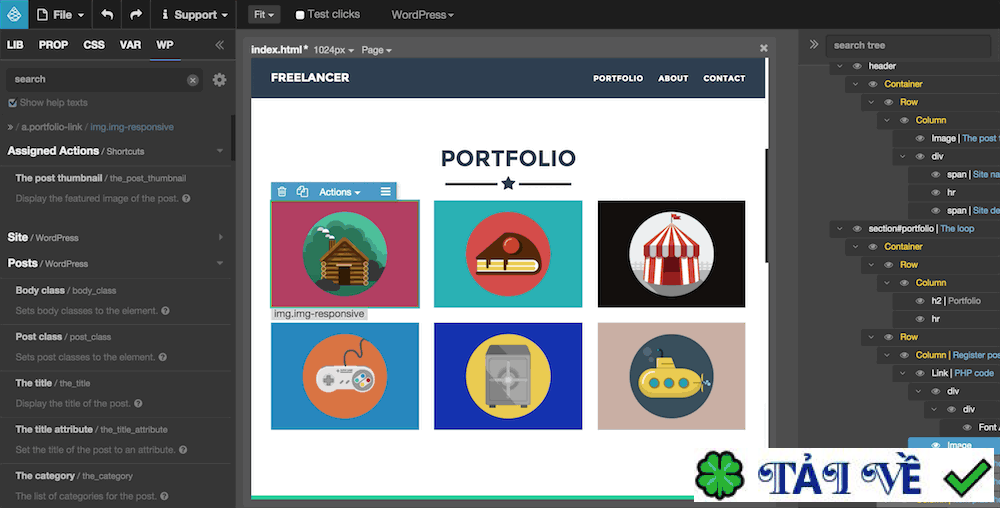Click the PORTFOLIO nav link
Image resolution: width=1000 pixels, height=508 pixels.
click(618, 78)
